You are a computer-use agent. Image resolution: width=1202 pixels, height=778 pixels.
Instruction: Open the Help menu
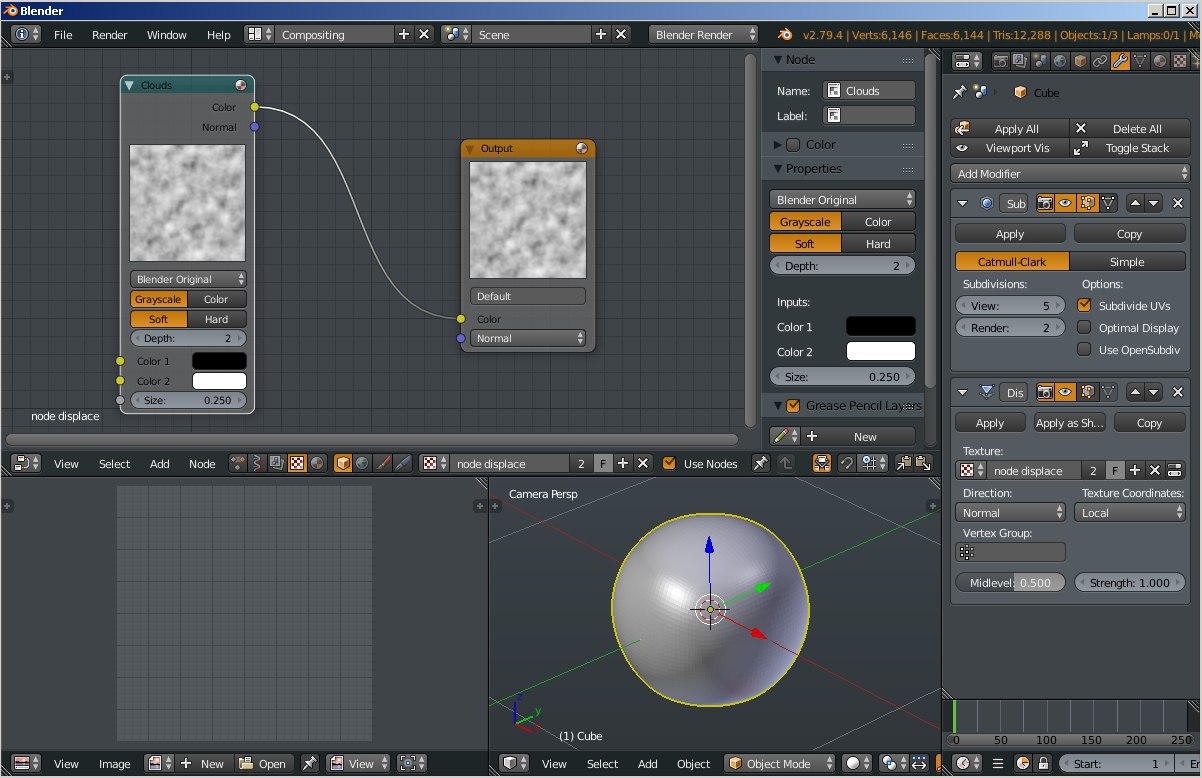218,34
